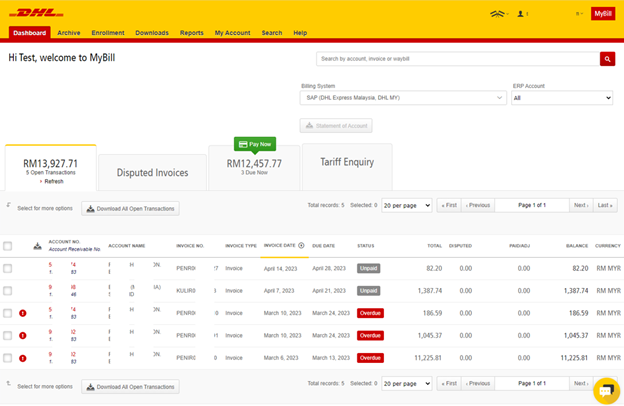
Task: Open the ERP Account dropdown
Action: coord(562,98)
